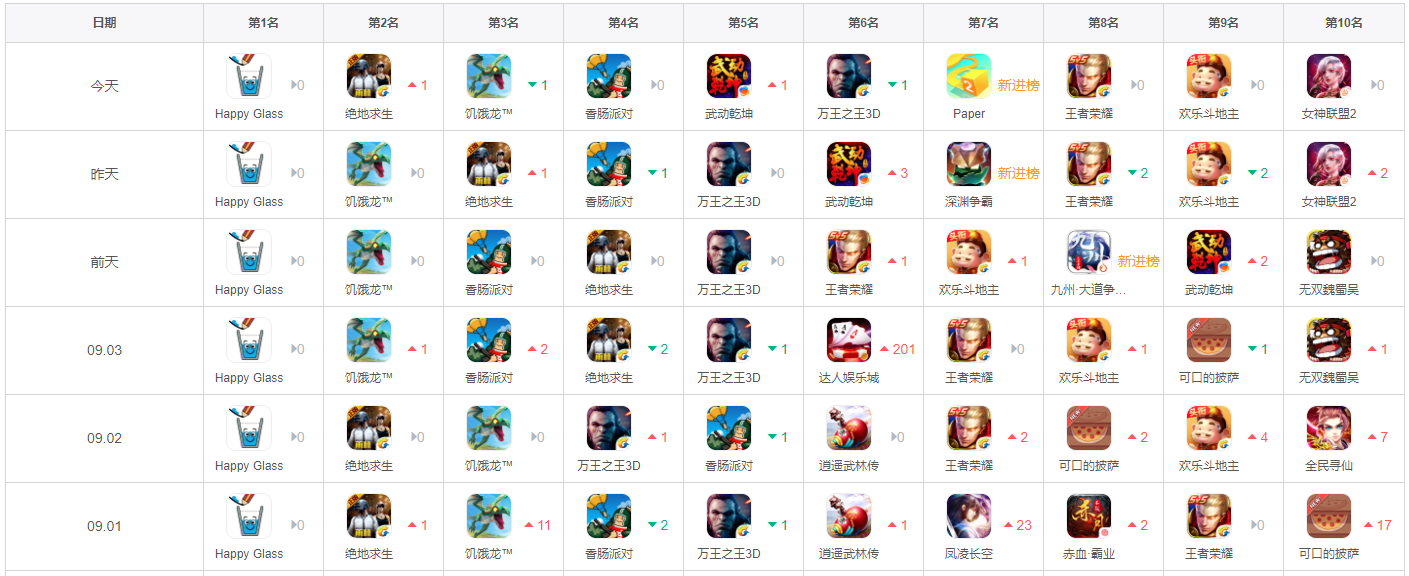This screenshot has width=1409, height=576.
Task: Click the 赤血·霸业 icon in 09.01 row
Action: pos(1089,516)
